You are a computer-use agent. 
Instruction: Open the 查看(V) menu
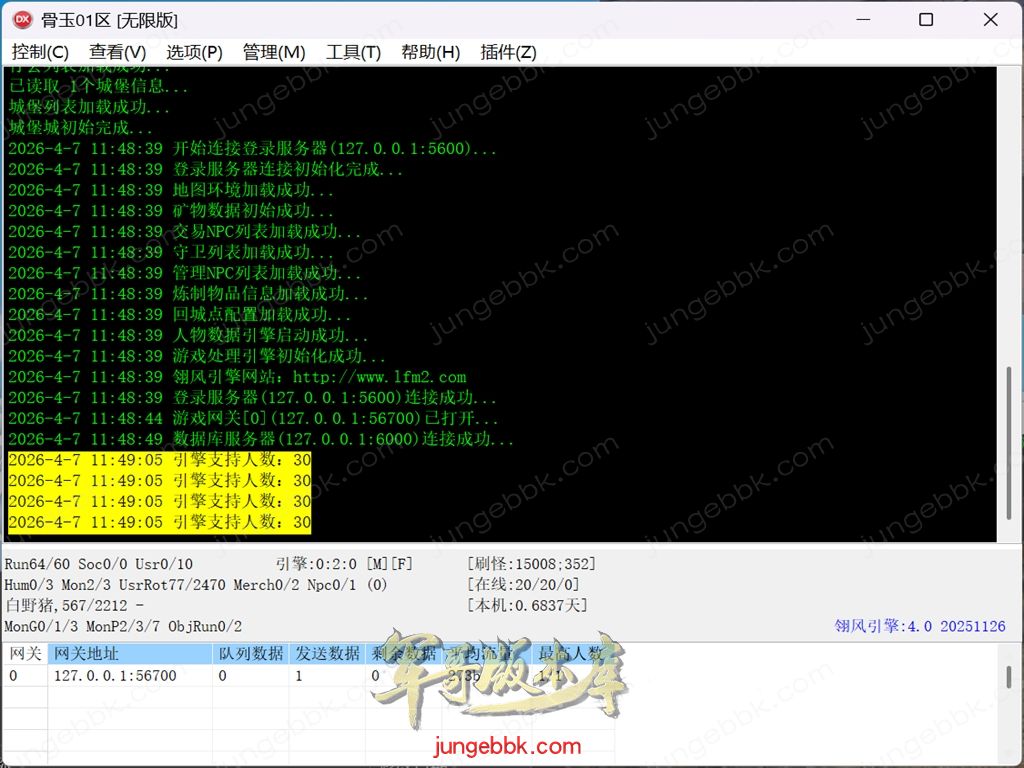click(117, 52)
